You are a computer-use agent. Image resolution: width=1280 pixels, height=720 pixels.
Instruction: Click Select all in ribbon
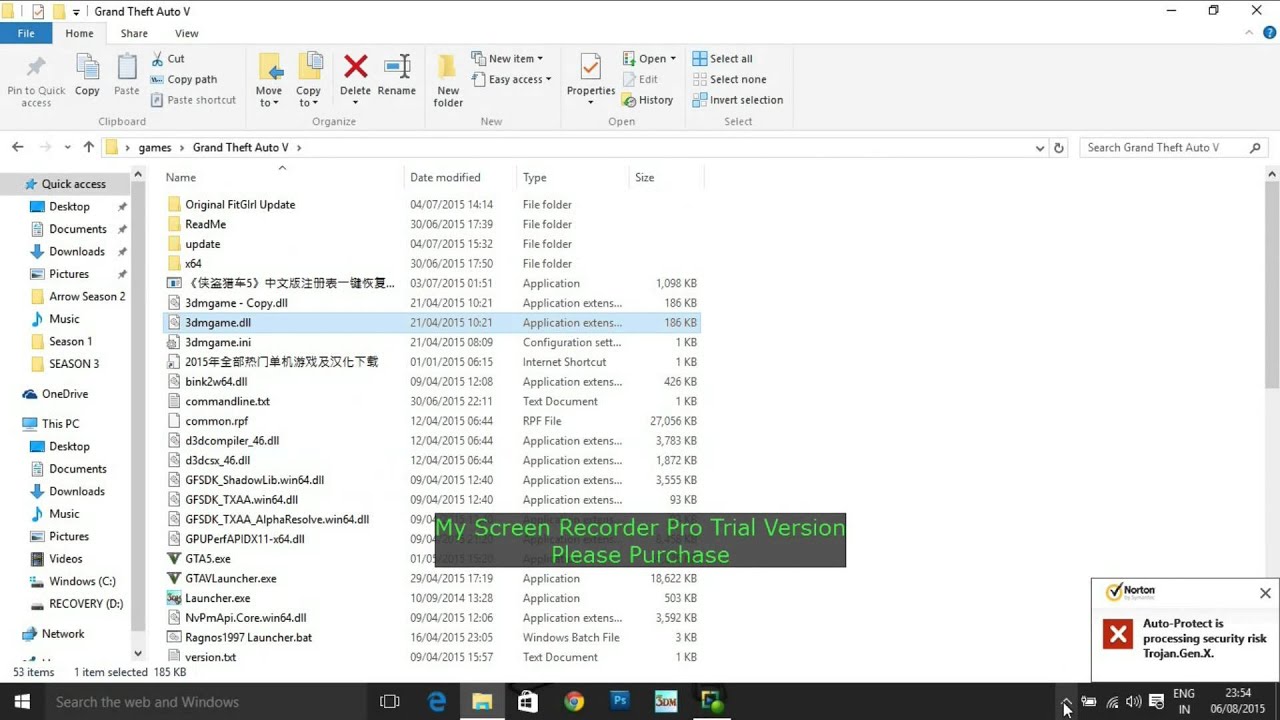point(723,59)
